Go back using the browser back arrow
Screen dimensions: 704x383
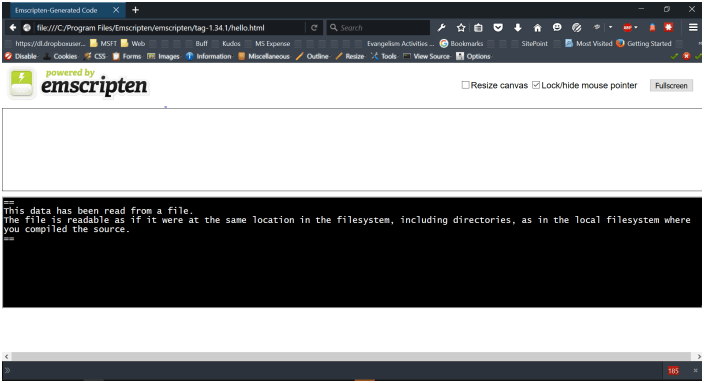tap(13, 28)
